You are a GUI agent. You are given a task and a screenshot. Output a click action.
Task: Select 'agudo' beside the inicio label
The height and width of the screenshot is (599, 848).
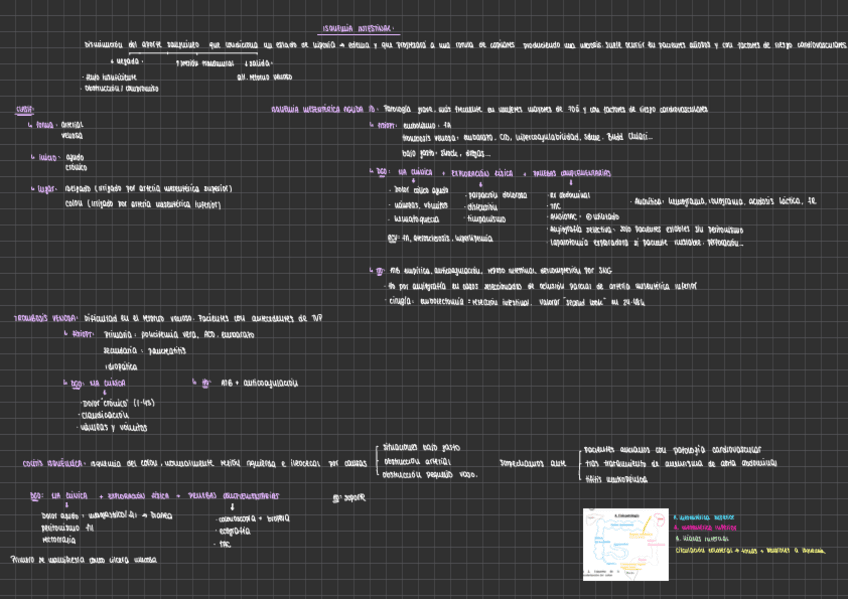click(75, 157)
